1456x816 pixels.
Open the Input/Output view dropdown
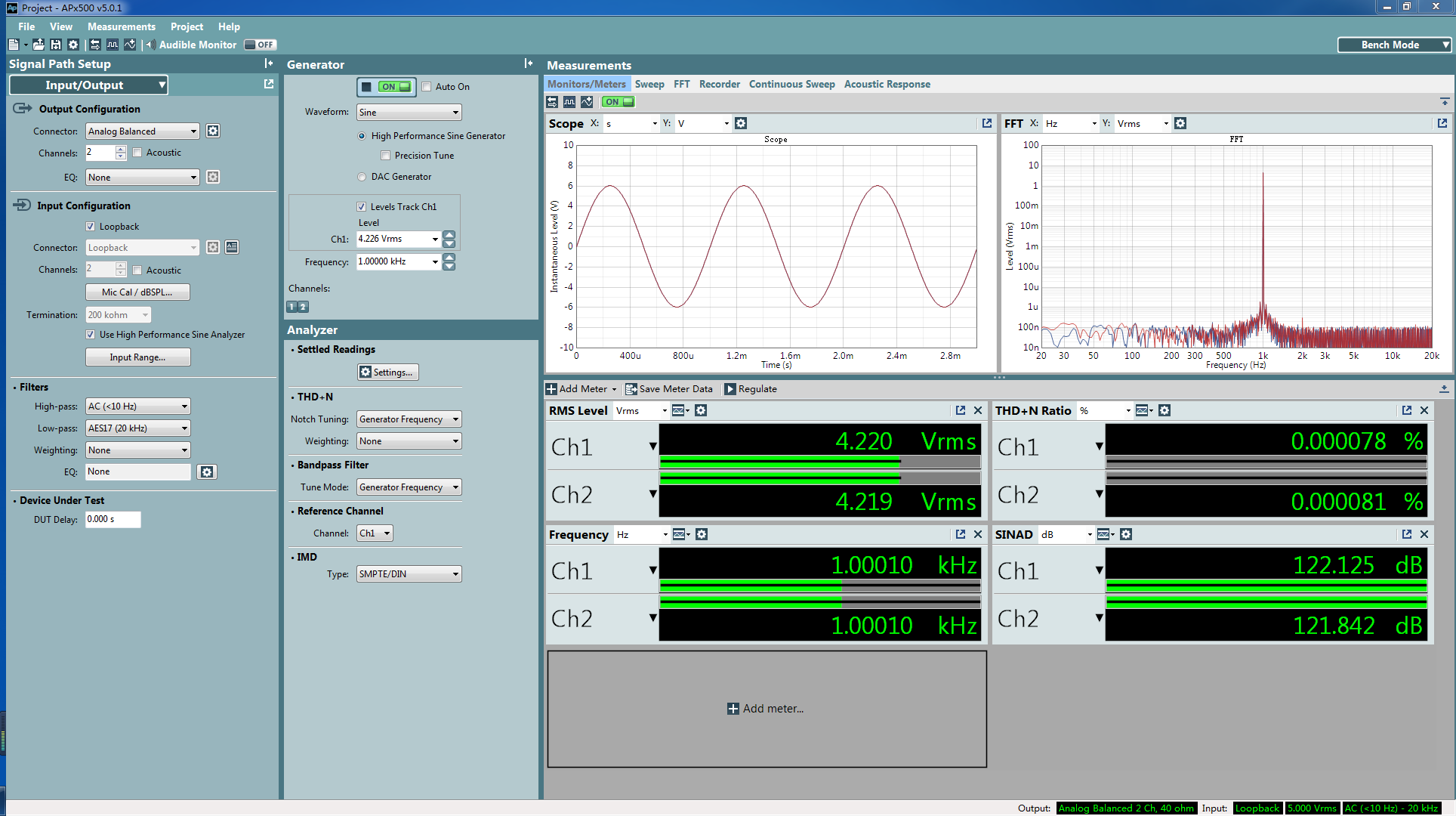(88, 85)
